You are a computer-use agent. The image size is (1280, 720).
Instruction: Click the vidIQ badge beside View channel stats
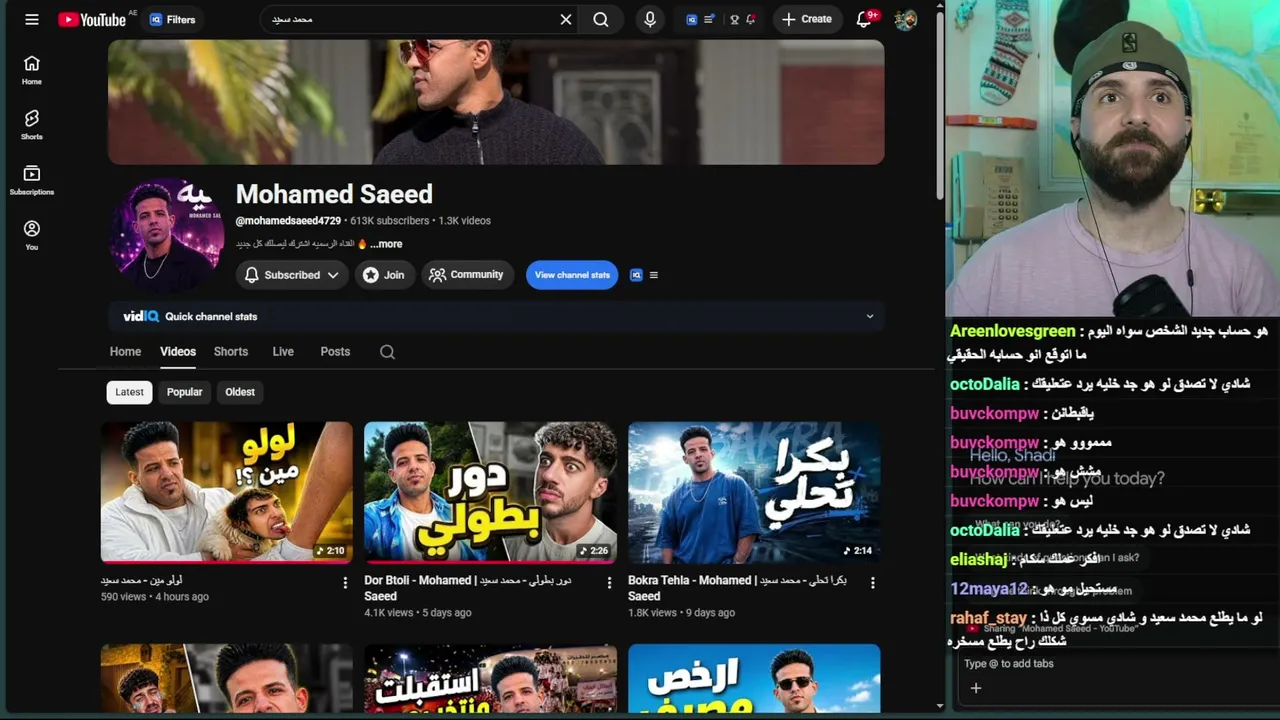636,275
